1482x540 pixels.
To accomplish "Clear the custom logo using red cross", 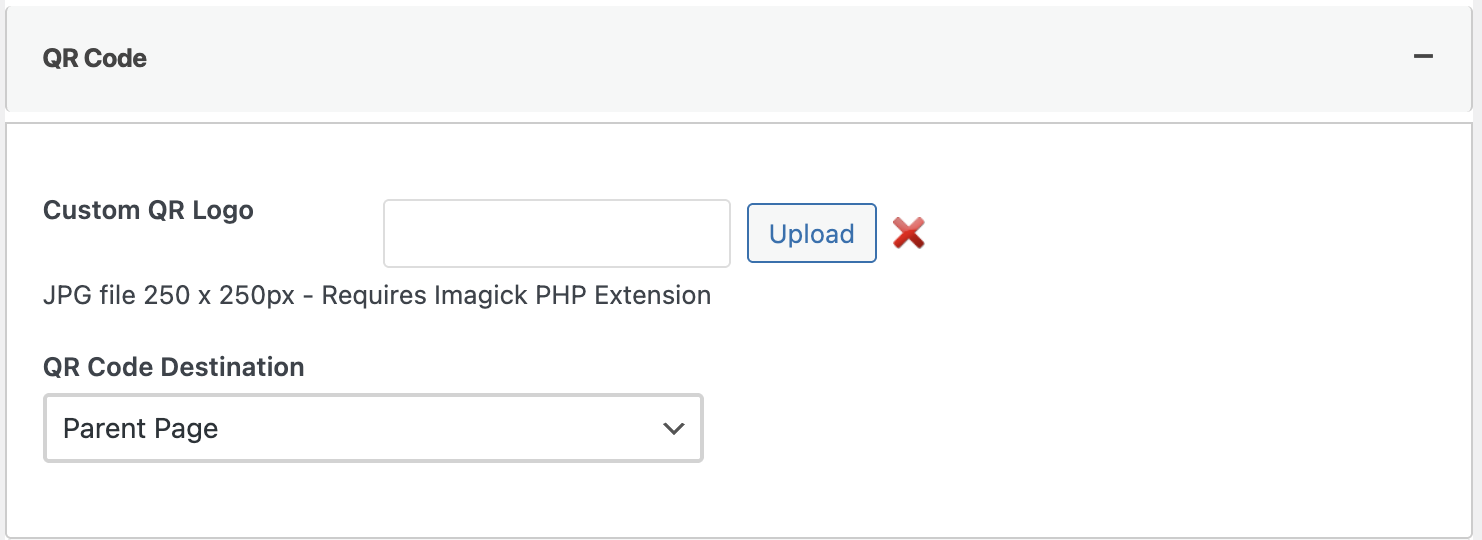I will (x=908, y=234).
